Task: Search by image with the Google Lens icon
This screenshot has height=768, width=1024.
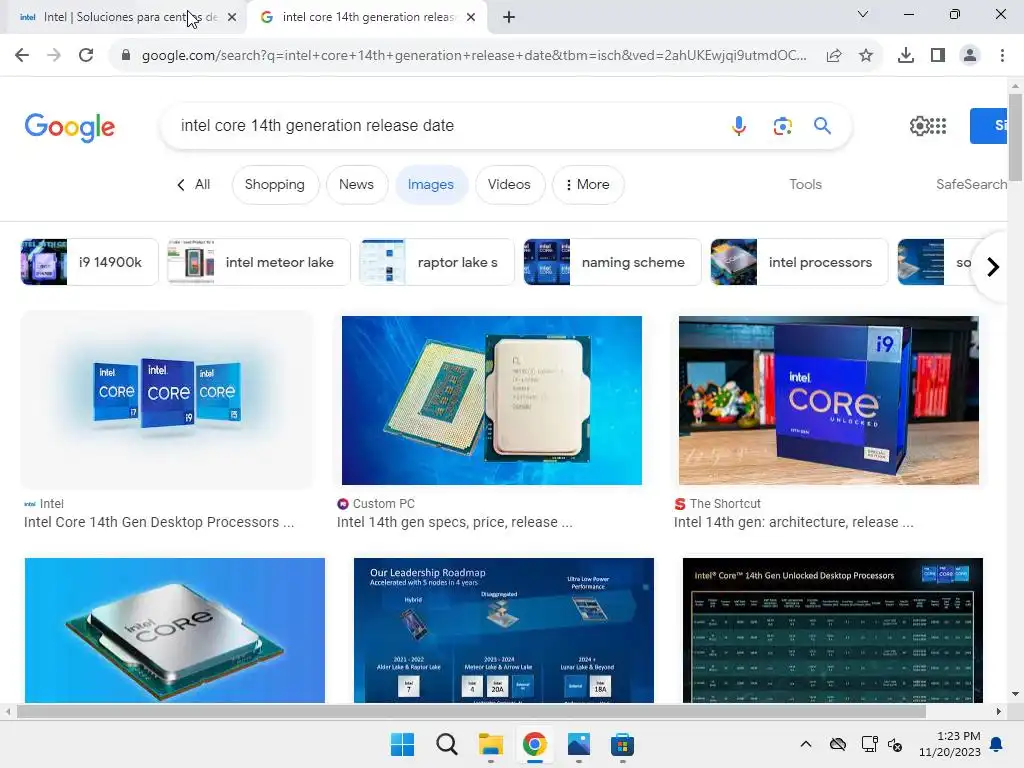Action: (782, 125)
